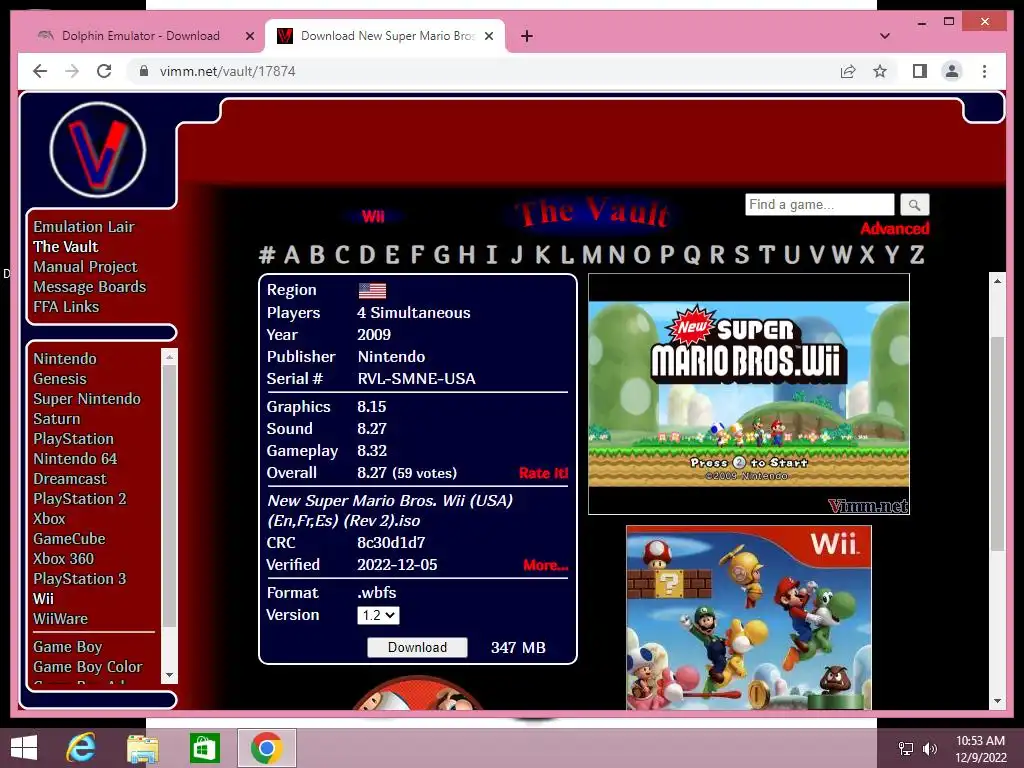Click the title screen screenshot thumbnail
Screen dimensions: 1024x768
pyautogui.click(x=748, y=394)
